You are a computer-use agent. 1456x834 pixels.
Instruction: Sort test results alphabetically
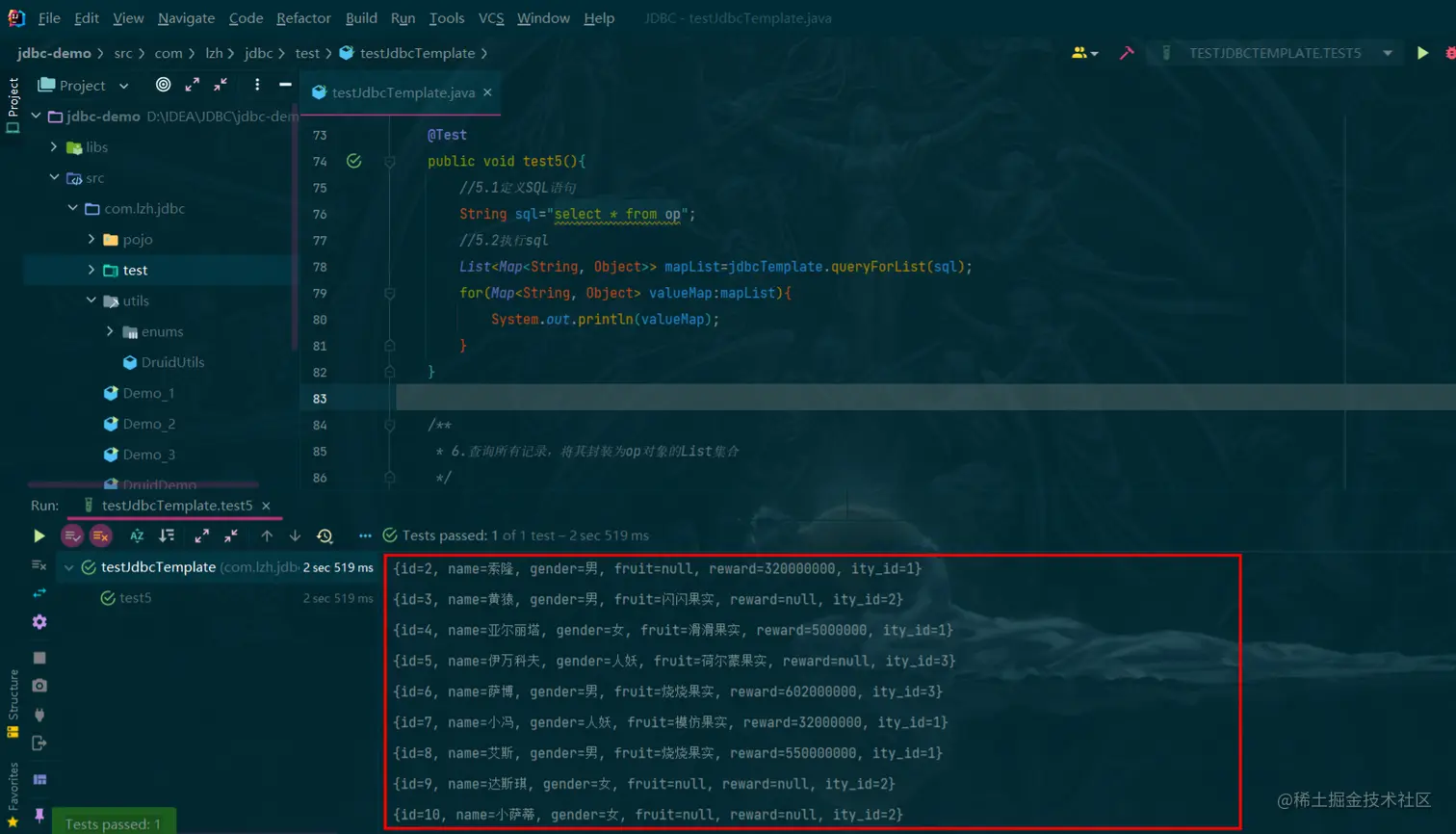137,535
